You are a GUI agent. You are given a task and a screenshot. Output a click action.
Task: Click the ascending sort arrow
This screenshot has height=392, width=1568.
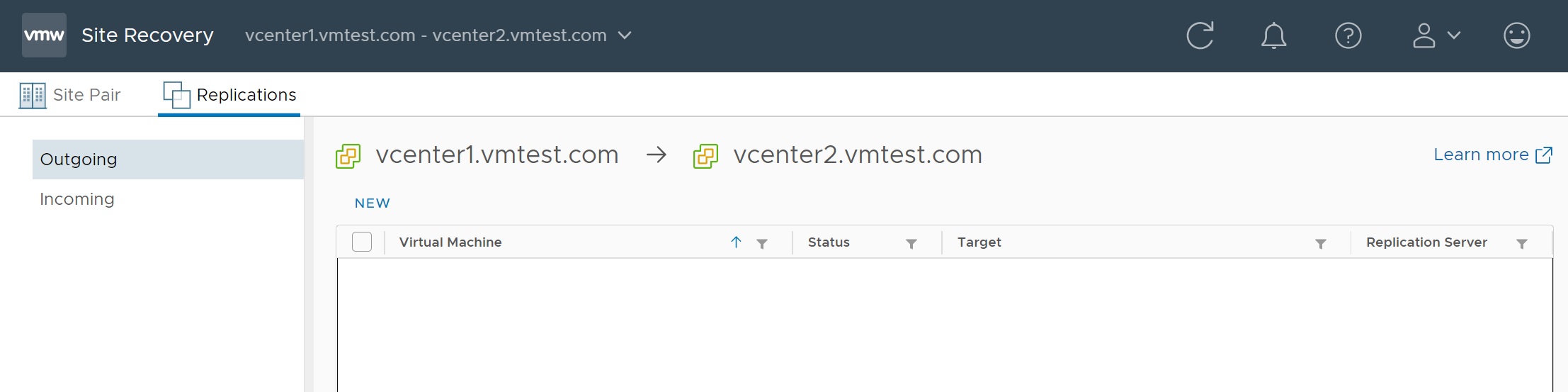[736, 242]
